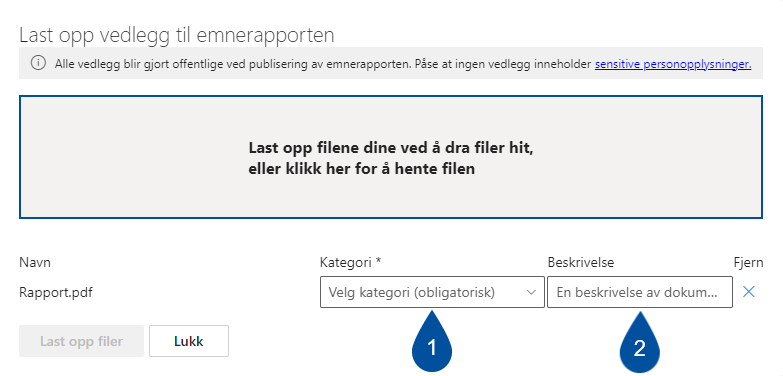Click the Kategori column label
The image size is (783, 376).
point(351,262)
